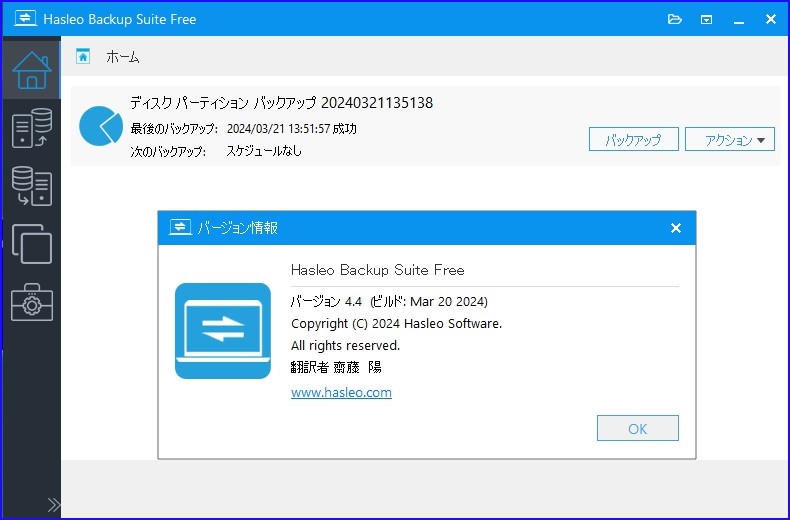This screenshot has width=790, height=520.
Task: Select the disk partition backup pie icon
Action: click(101, 126)
